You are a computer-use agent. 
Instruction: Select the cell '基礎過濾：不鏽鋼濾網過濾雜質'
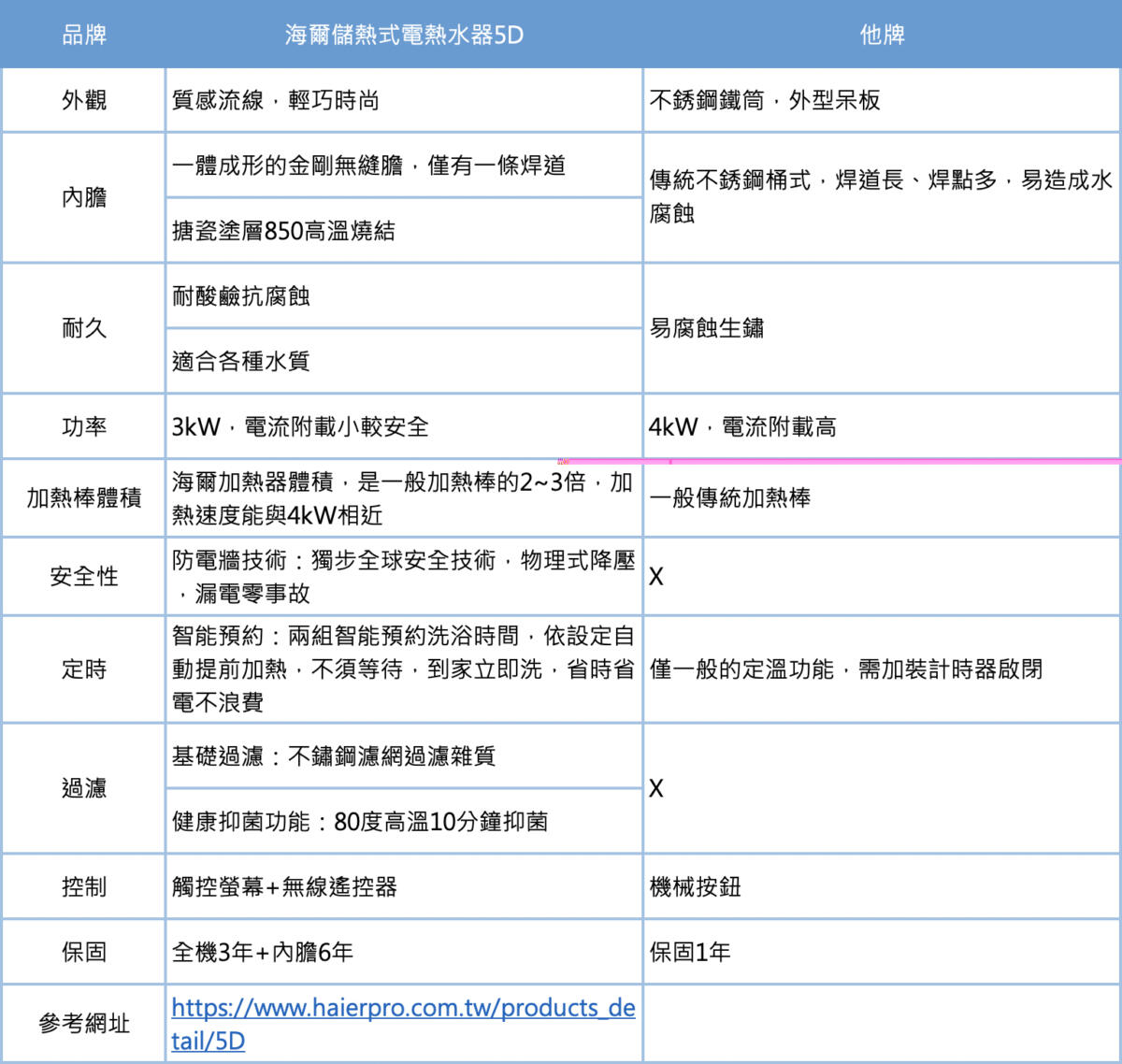coord(404,755)
